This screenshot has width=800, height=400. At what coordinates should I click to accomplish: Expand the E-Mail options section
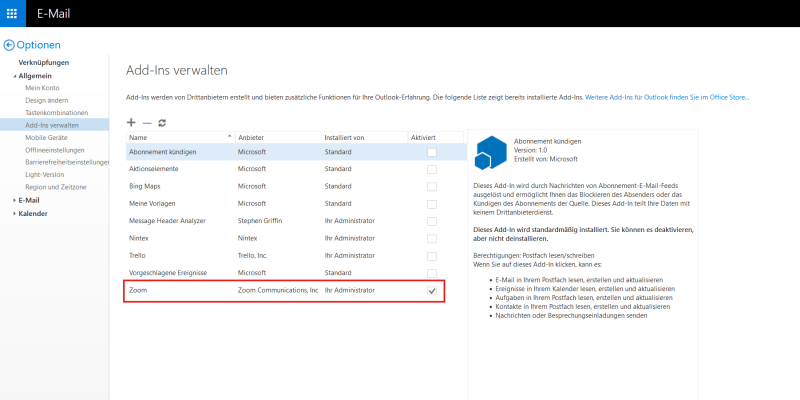(x=14, y=200)
